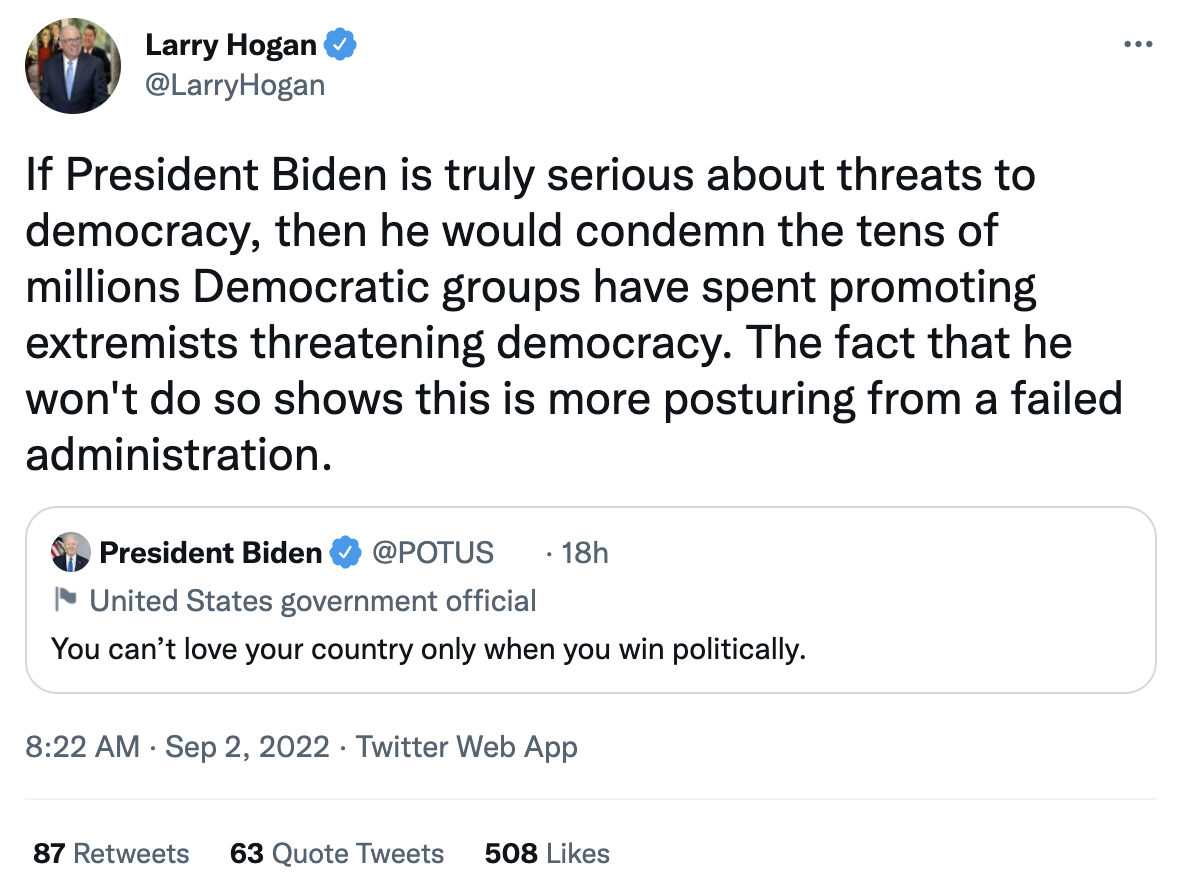This screenshot has width=1186, height=894.
Task: Open the Twitter Web App source link
Action: pos(467,746)
